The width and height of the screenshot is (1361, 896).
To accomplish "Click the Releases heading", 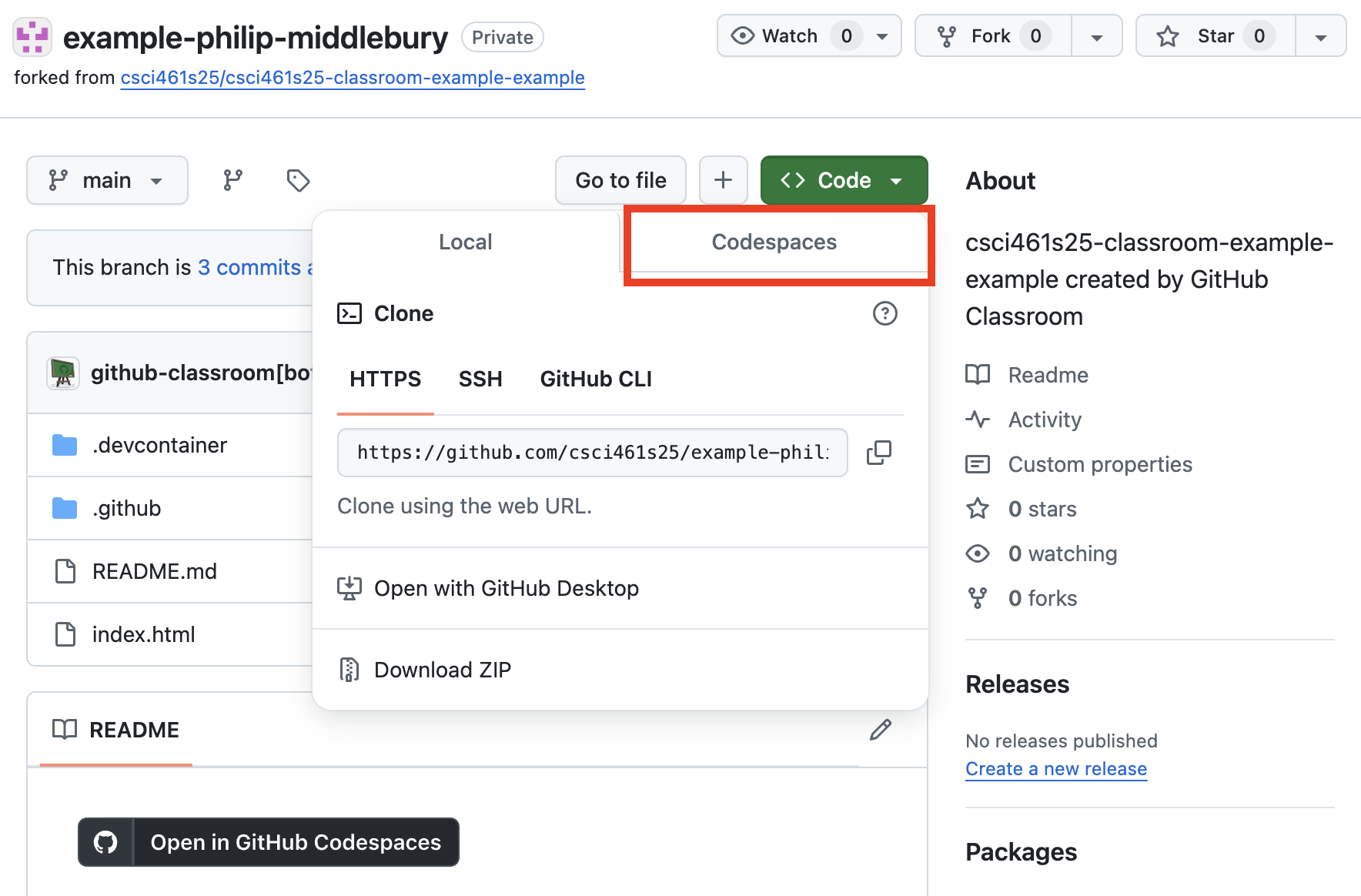I will 1017,684.
